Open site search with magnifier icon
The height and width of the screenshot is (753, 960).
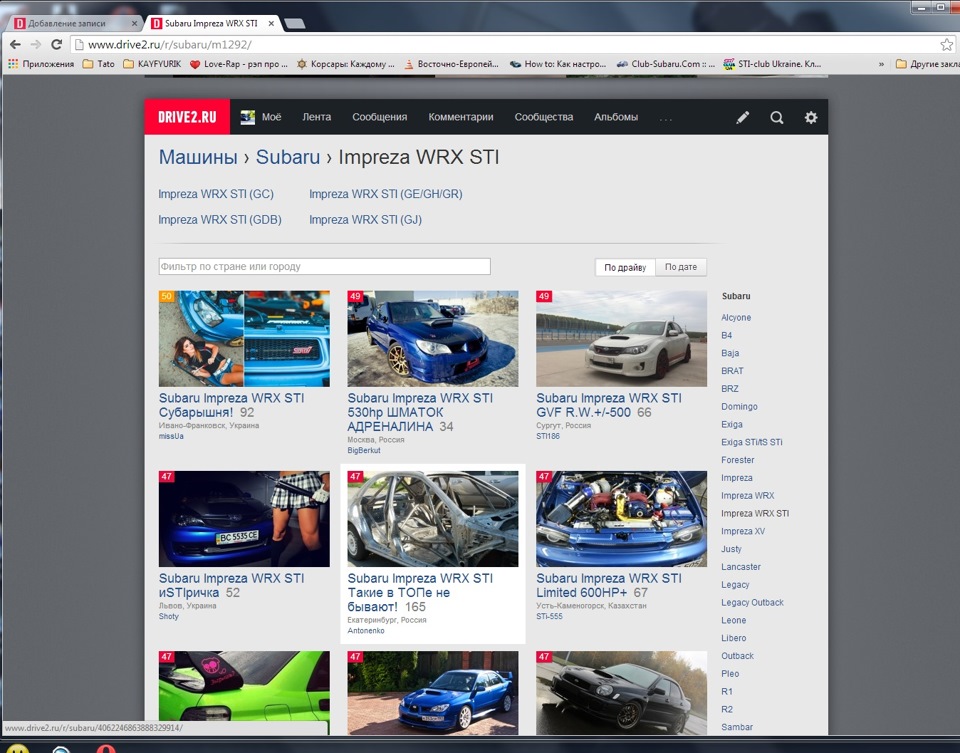(777, 117)
